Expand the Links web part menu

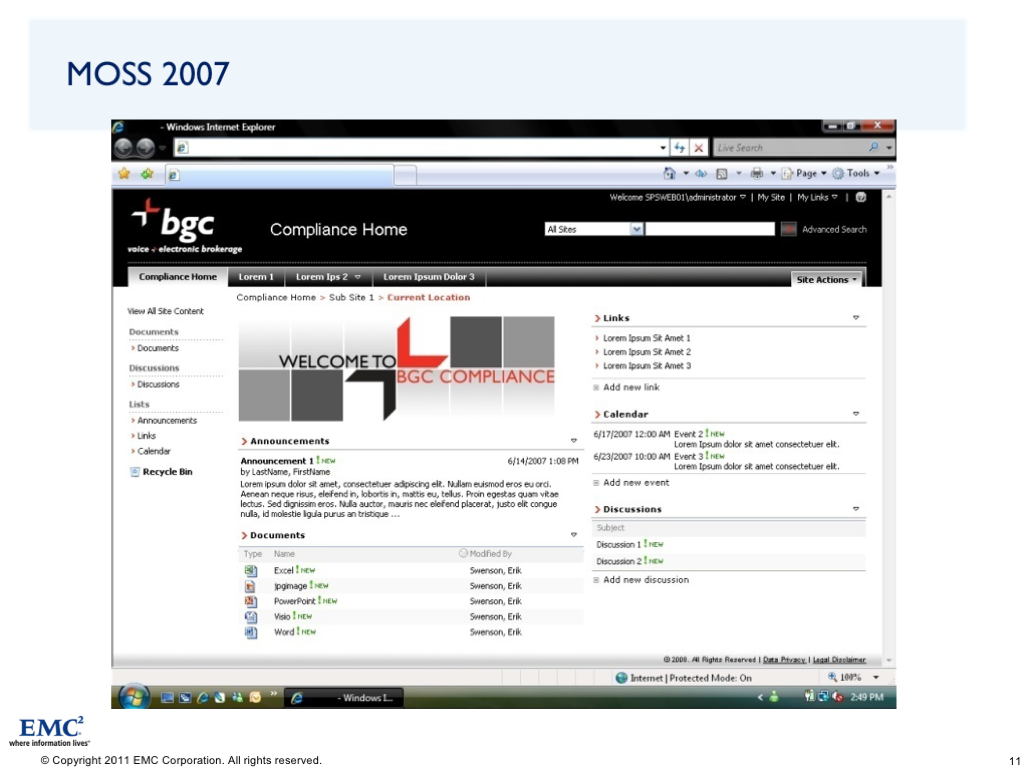click(856, 318)
